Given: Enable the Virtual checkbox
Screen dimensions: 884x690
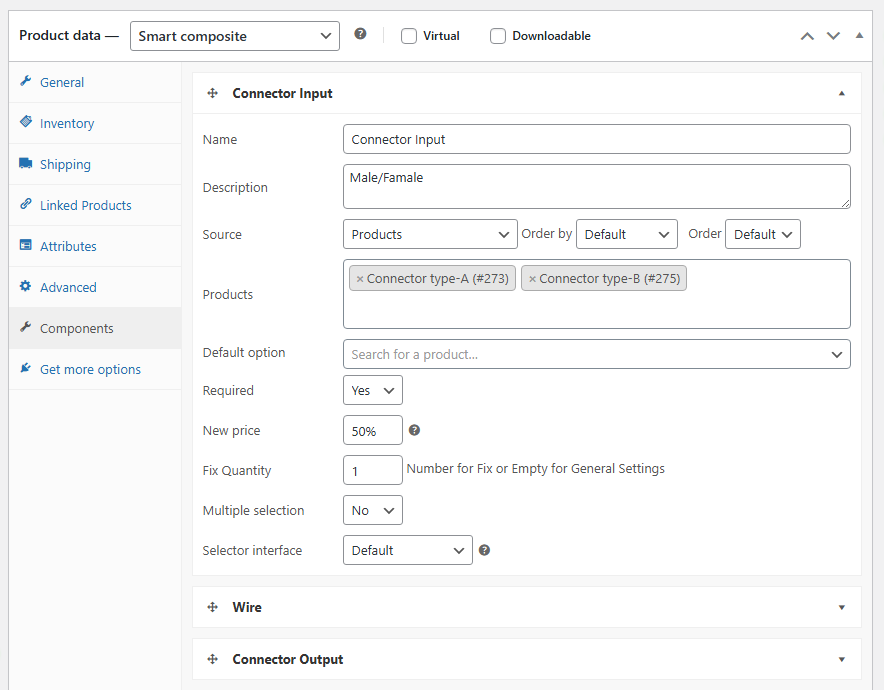Looking at the screenshot, I should click(x=409, y=36).
